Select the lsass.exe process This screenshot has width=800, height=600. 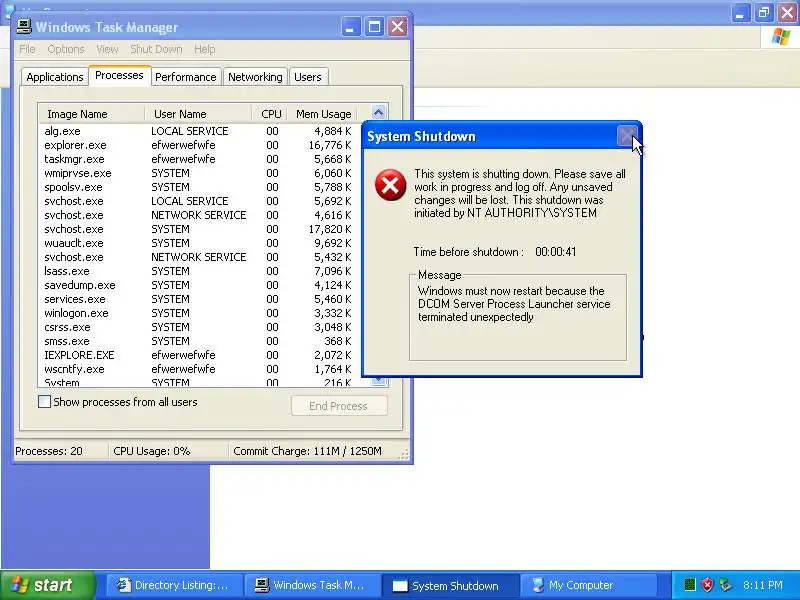tap(198, 271)
